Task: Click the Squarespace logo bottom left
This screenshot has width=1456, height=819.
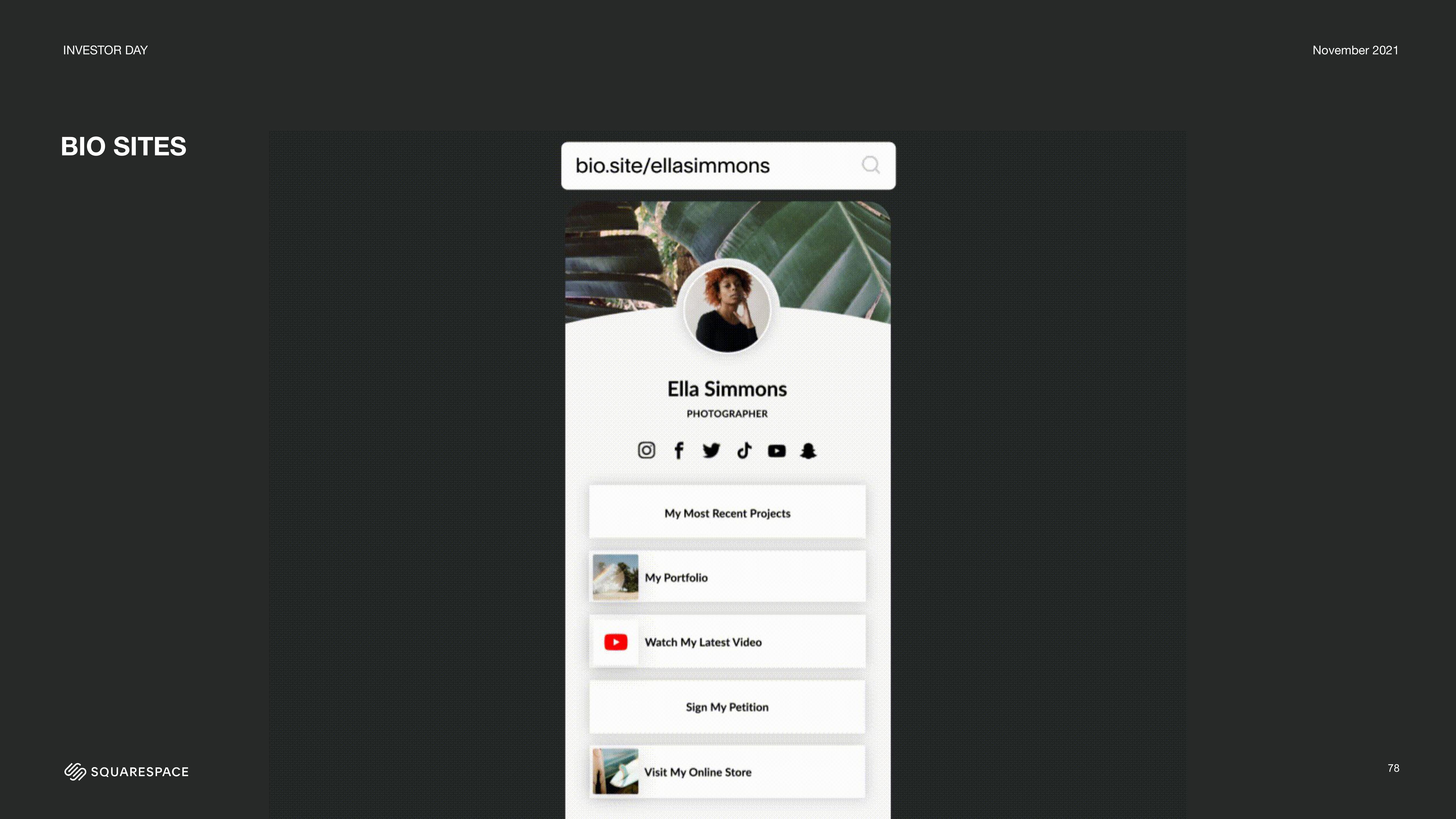Action: (125, 771)
